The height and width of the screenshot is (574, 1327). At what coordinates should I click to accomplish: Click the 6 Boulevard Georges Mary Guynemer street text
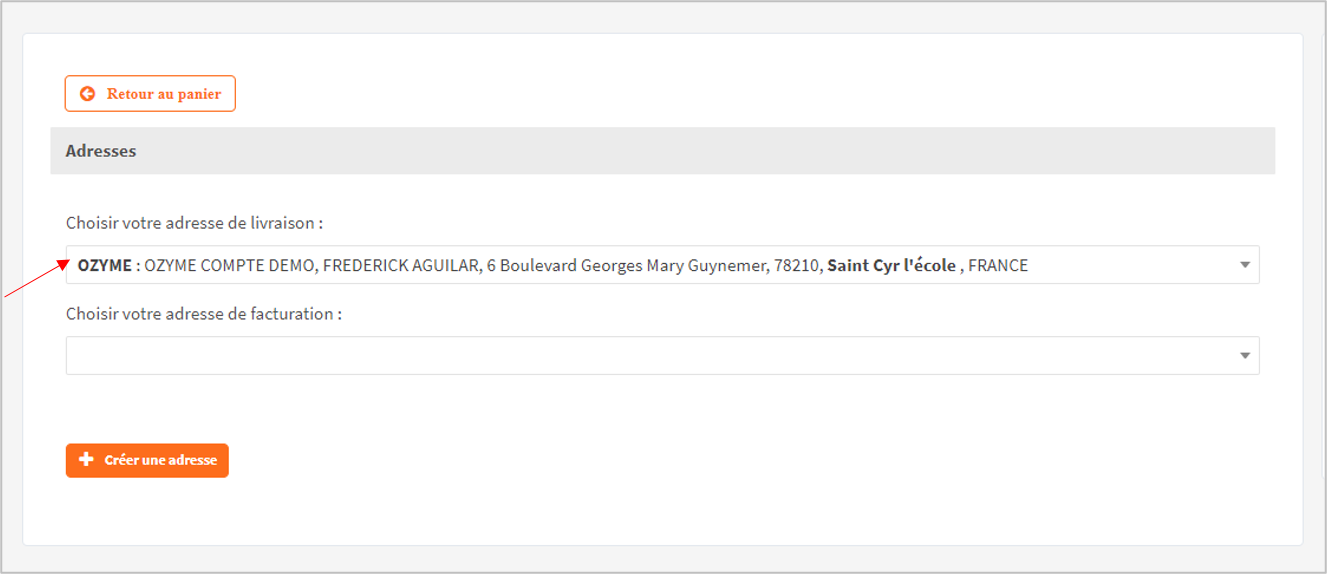point(627,265)
